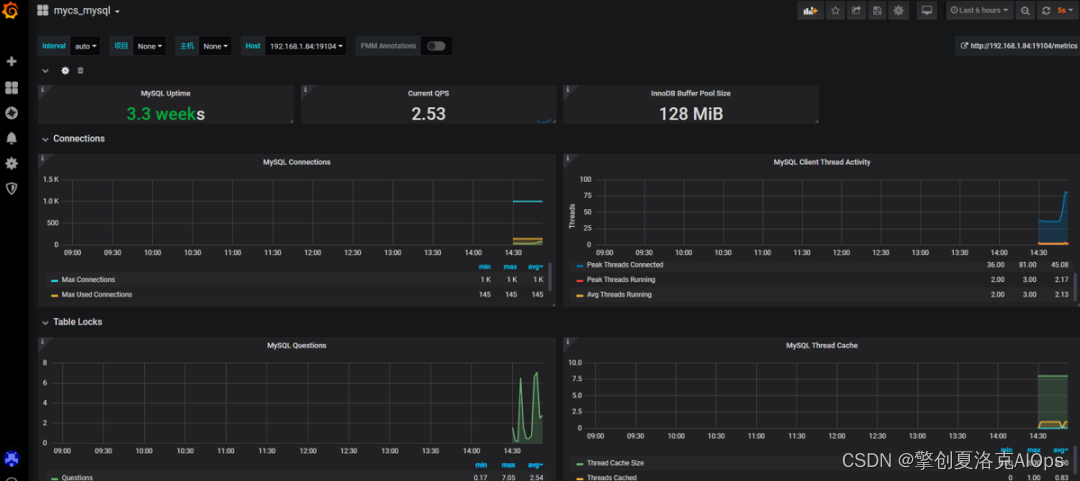Screen dimensions: 1080x481
Task: Click info corner of Client Thread Activity panel
Action: coord(567,158)
